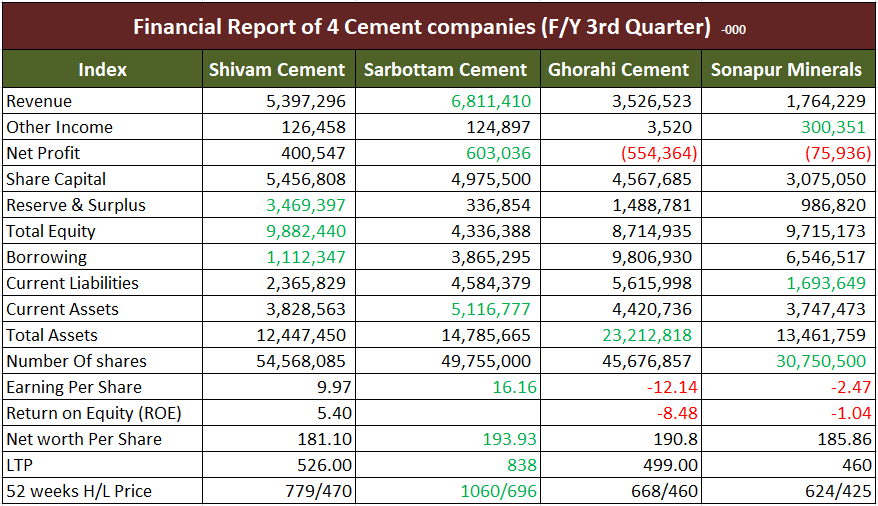
Task: Click Sonapur other income 300,351
Action: point(833,127)
